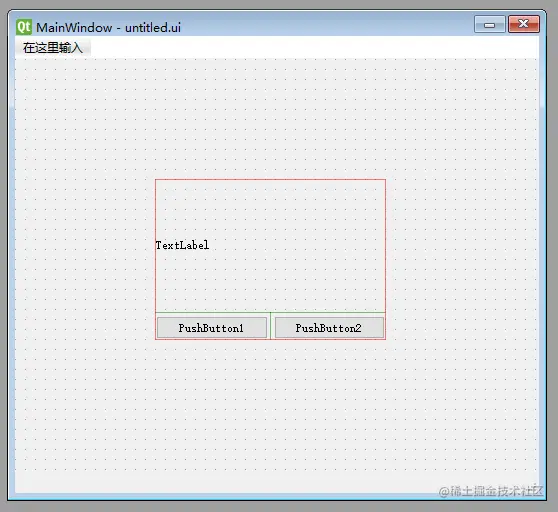Click the PushButton2 button

click(329, 327)
